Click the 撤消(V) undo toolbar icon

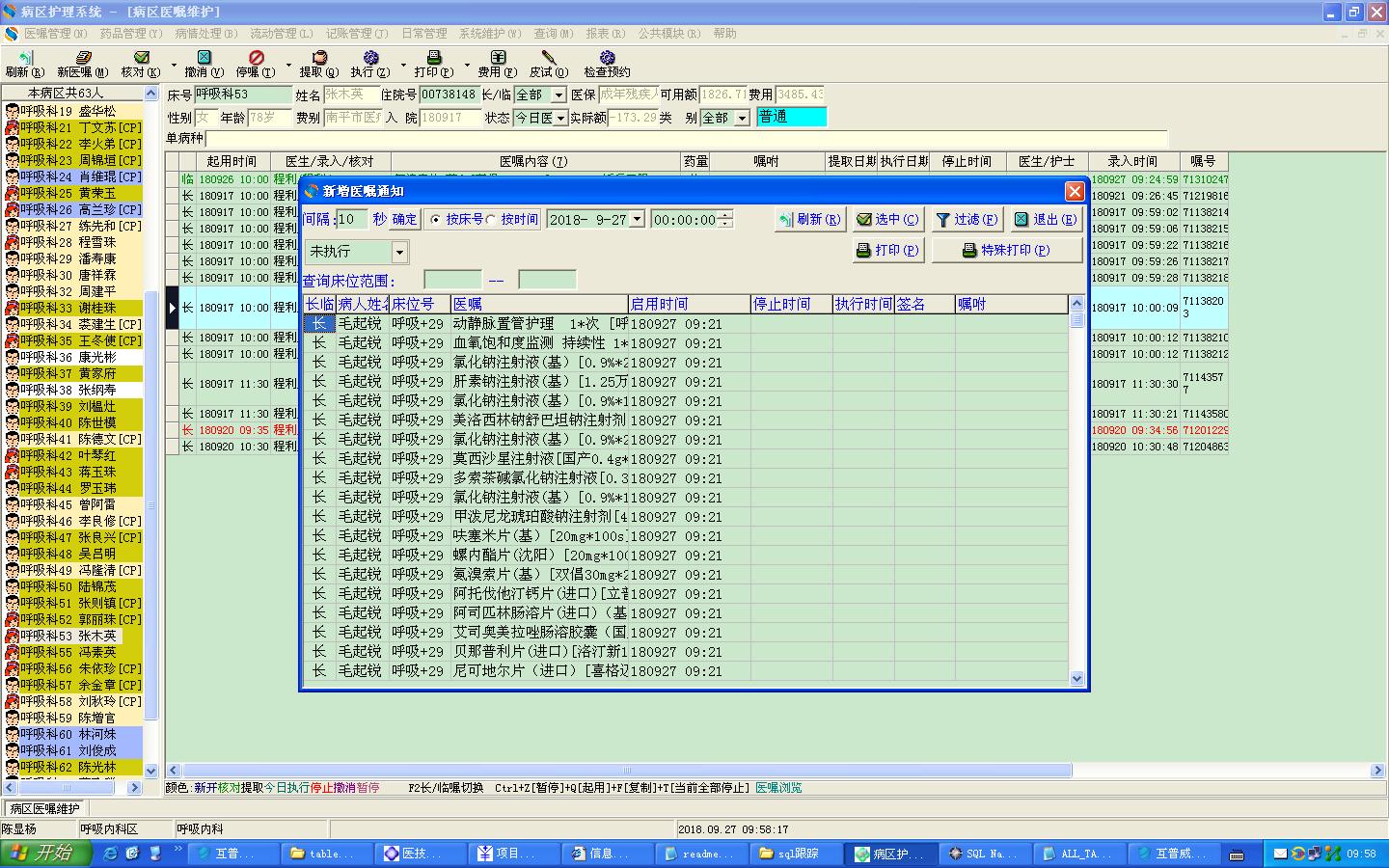tap(204, 65)
